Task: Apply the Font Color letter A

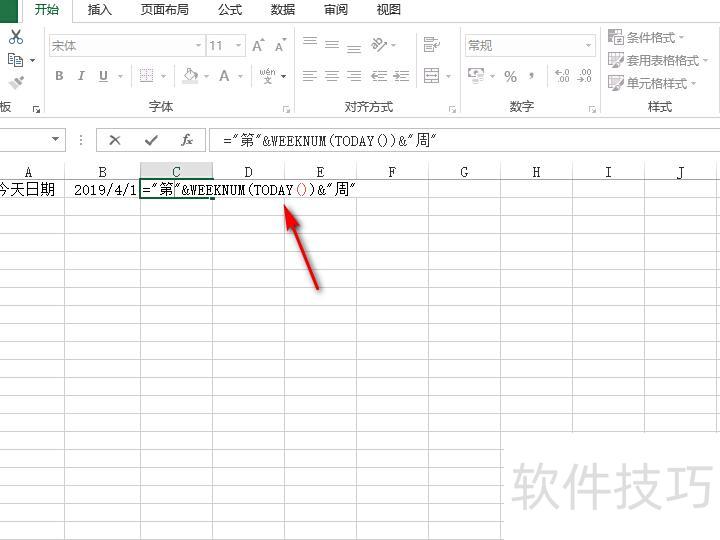Action: (x=224, y=76)
